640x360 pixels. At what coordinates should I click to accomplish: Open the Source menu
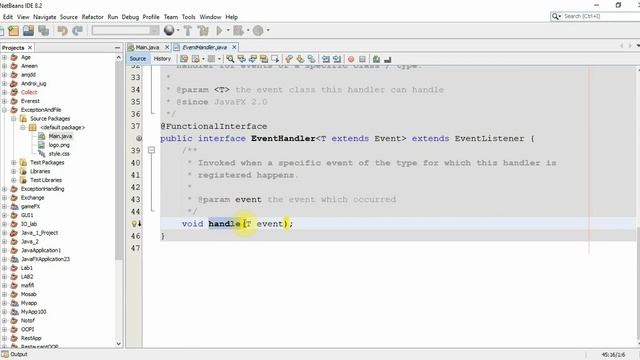69,17
